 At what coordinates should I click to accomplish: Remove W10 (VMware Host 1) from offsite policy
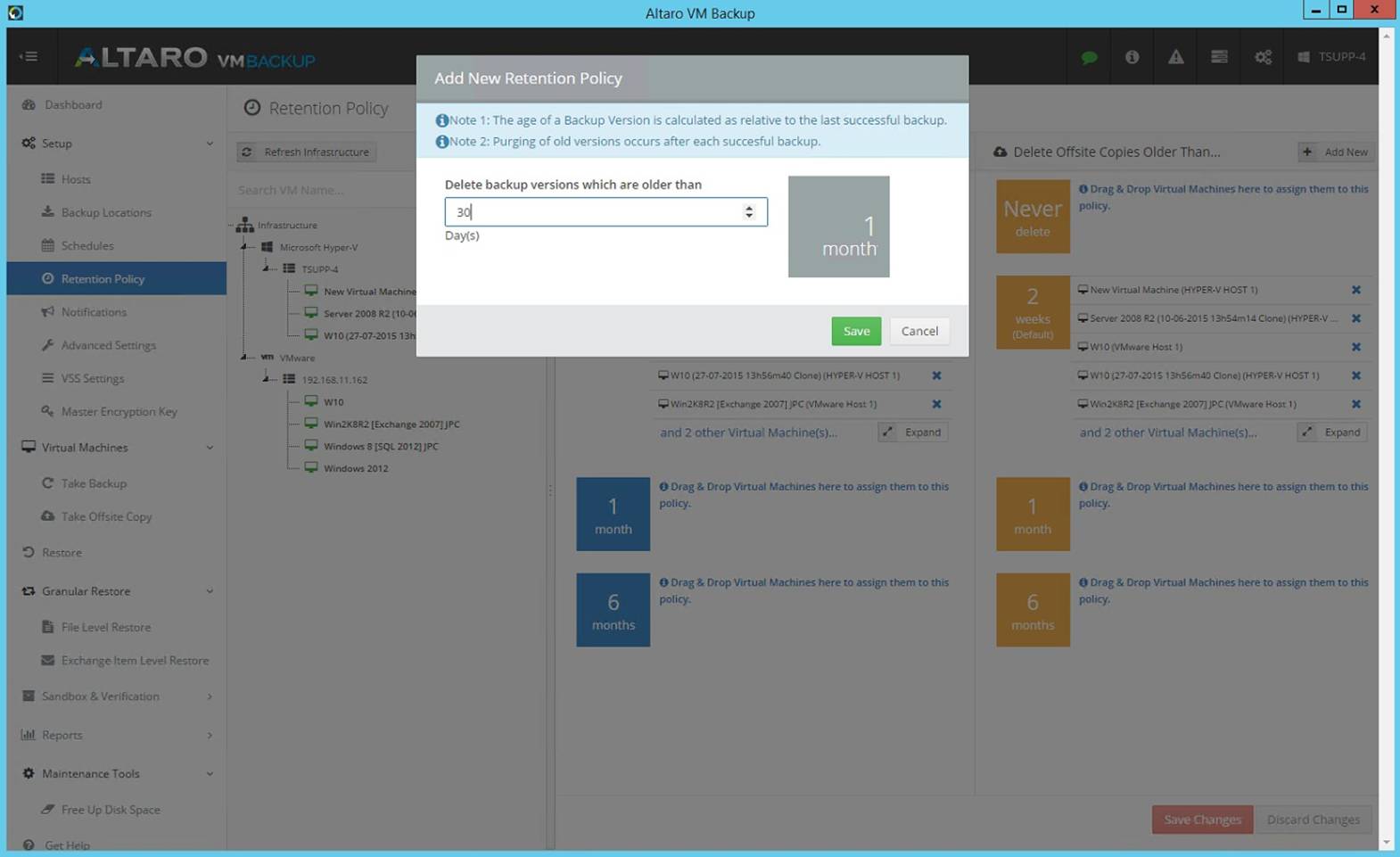pyautogui.click(x=1355, y=347)
